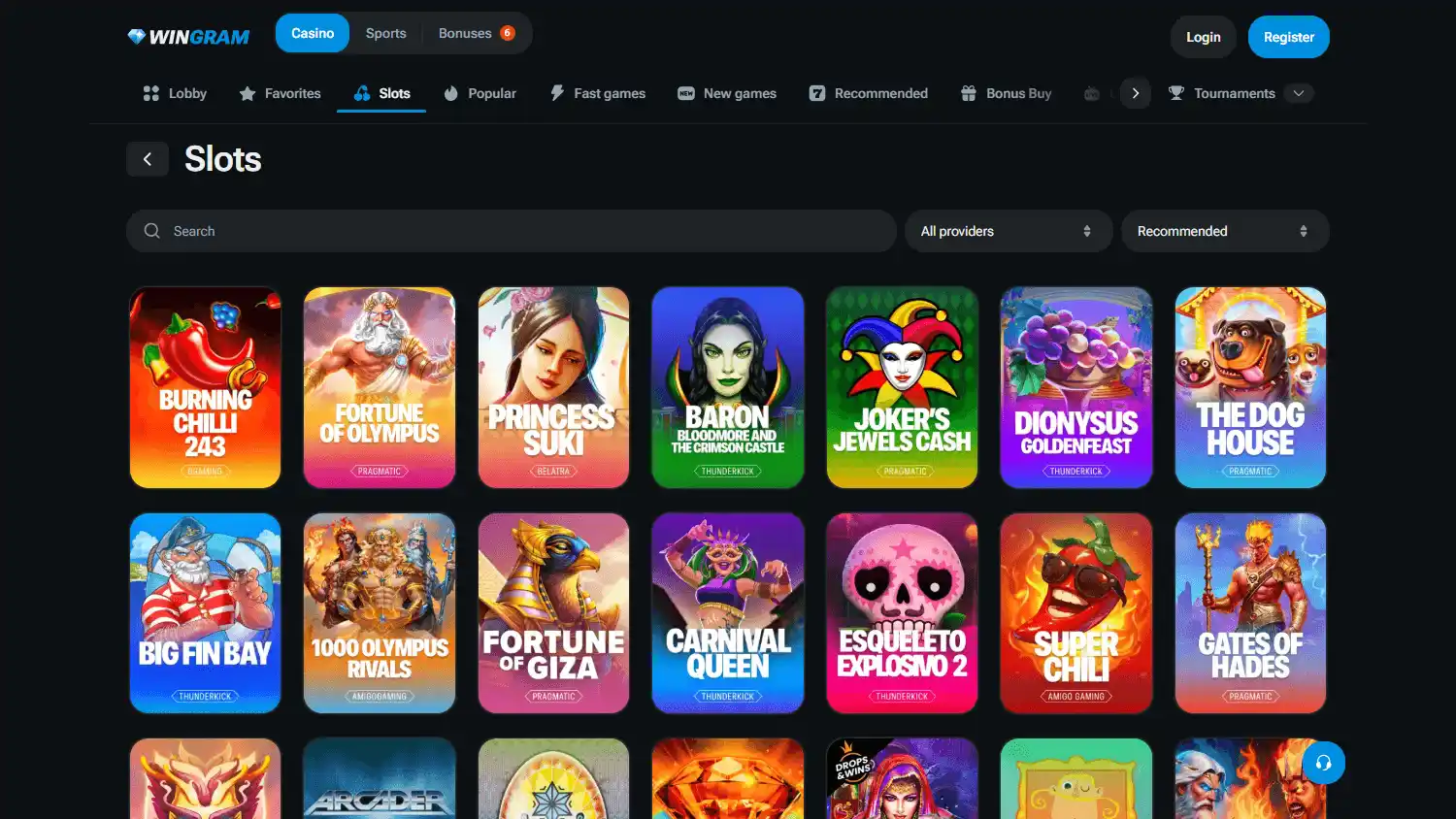Open 1000 Olympus Rivals slot
The width and height of the screenshot is (1456, 819).
click(x=380, y=613)
